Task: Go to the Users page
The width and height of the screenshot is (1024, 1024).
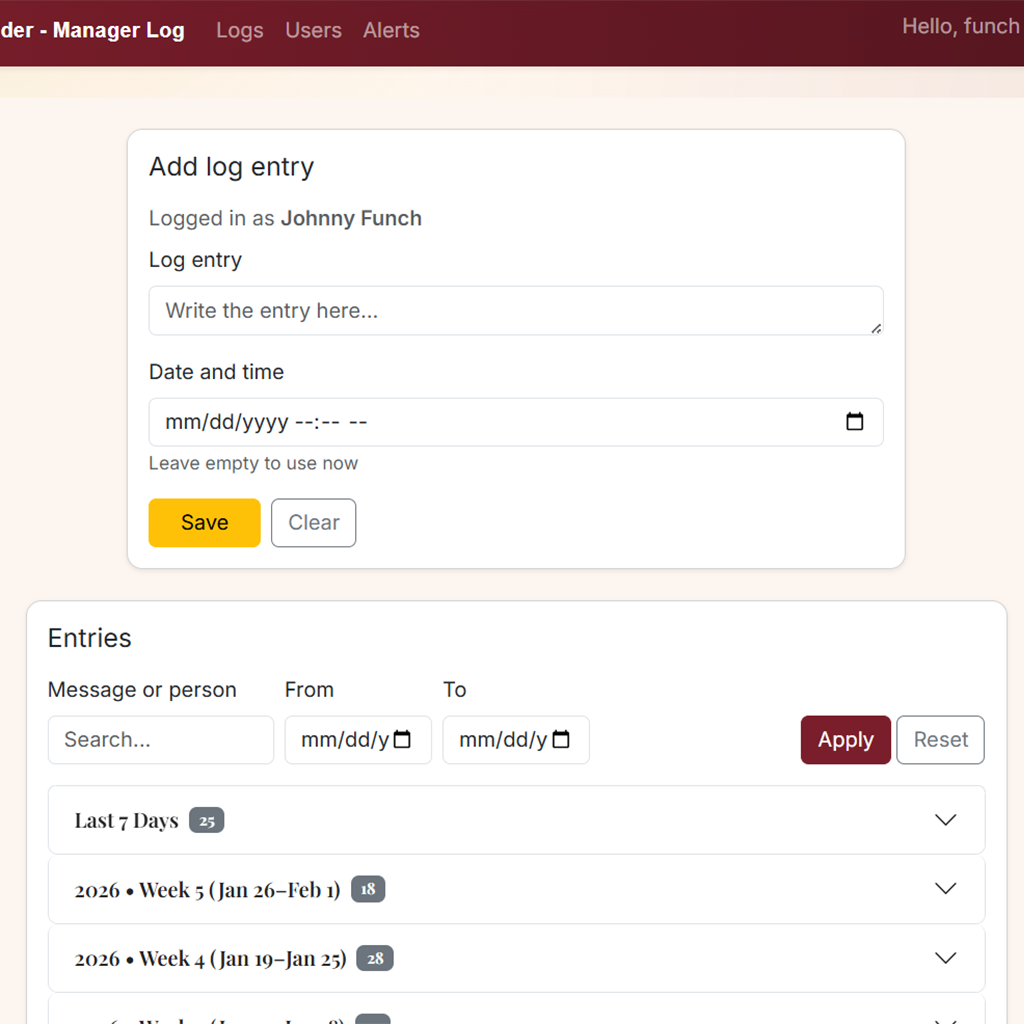Action: 313,30
